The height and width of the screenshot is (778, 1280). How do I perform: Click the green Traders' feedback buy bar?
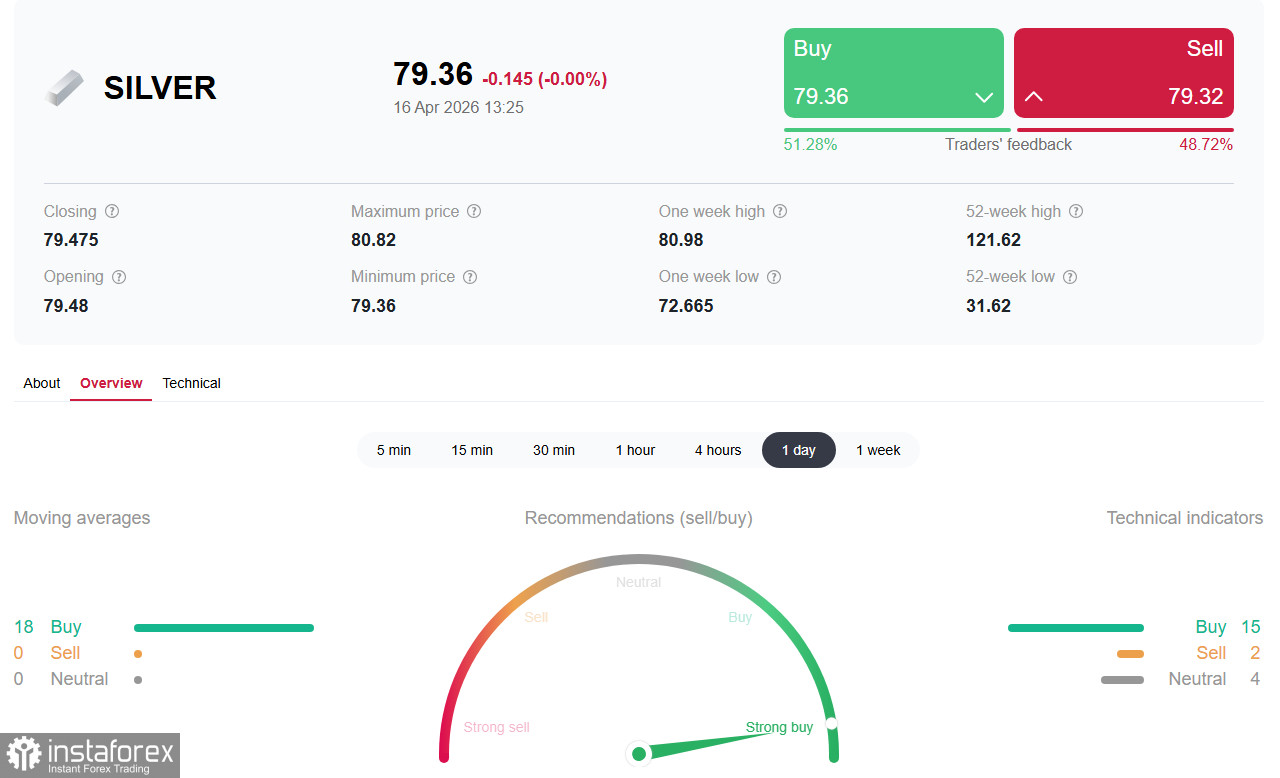click(x=897, y=130)
